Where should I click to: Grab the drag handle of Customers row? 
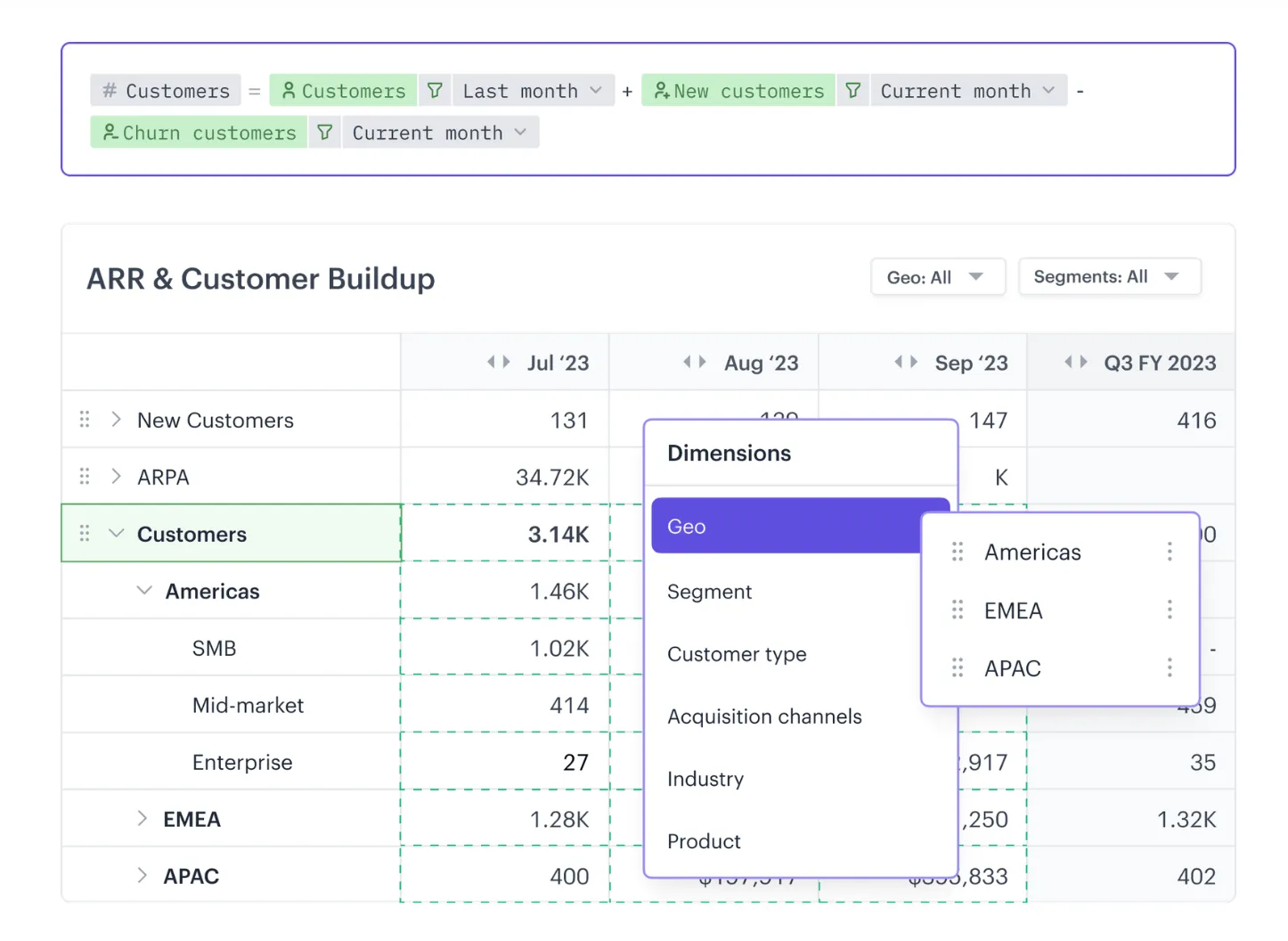click(85, 533)
